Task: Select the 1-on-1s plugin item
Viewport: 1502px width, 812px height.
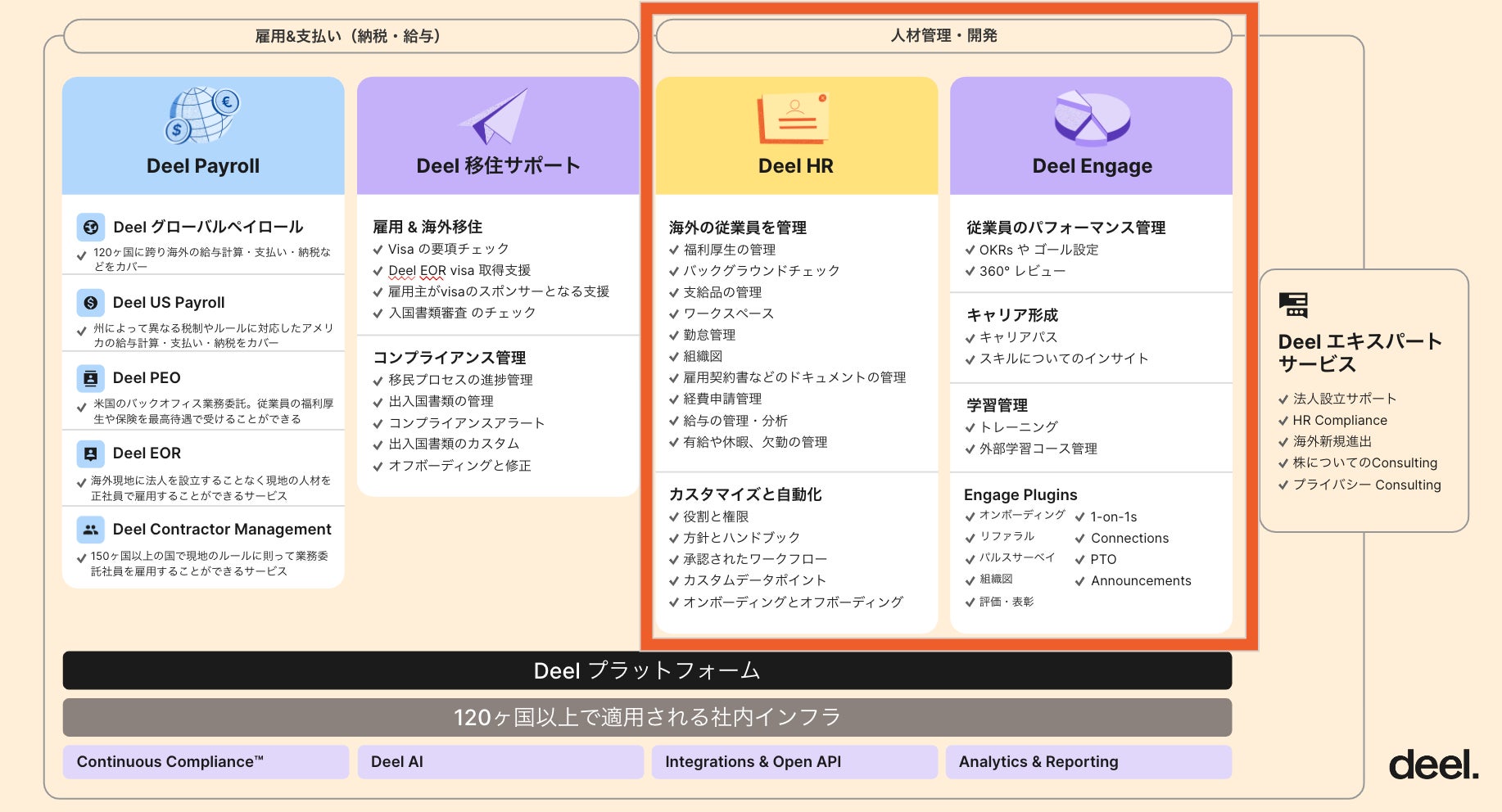Action: (1114, 517)
